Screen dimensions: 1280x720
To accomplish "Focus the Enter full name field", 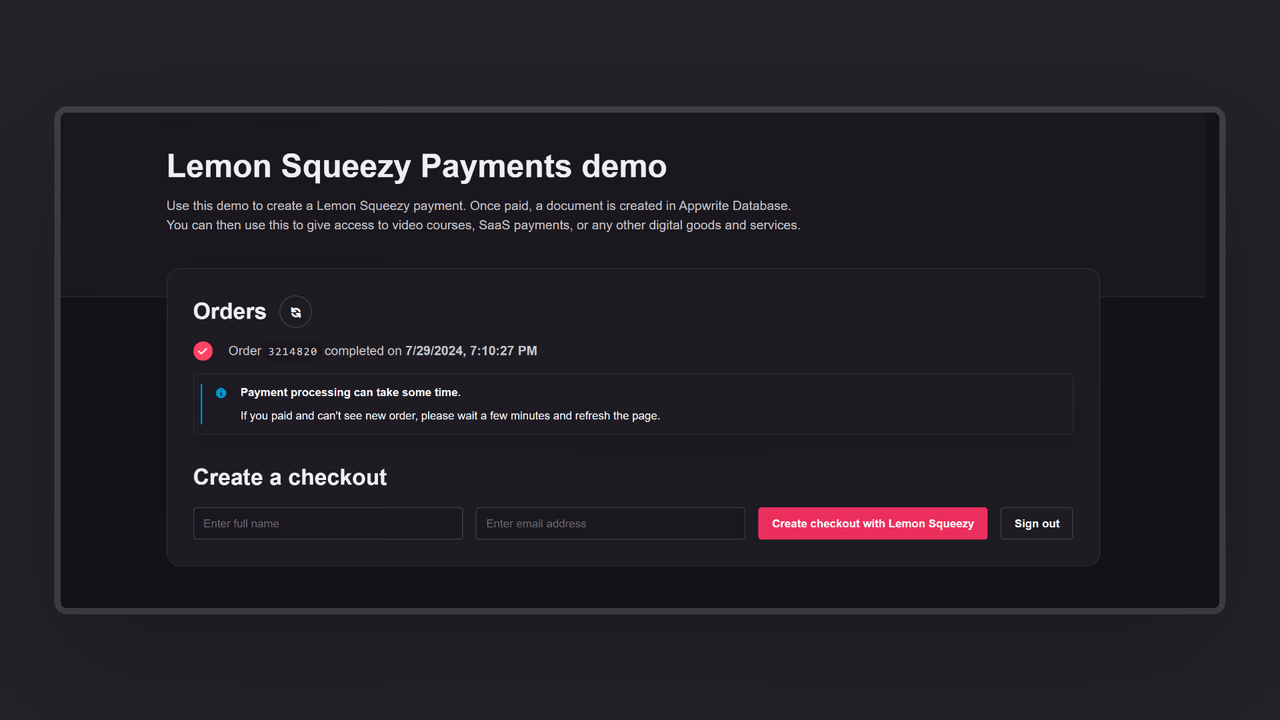I will (x=328, y=523).
